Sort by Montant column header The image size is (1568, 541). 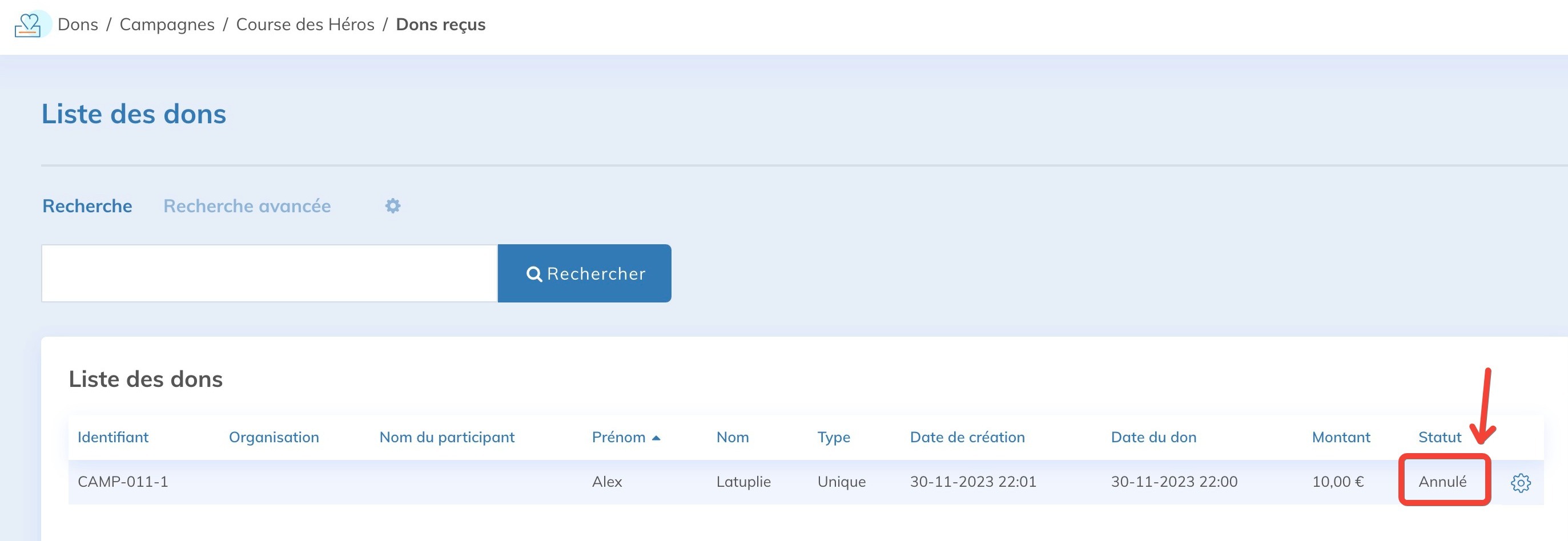(1340, 437)
